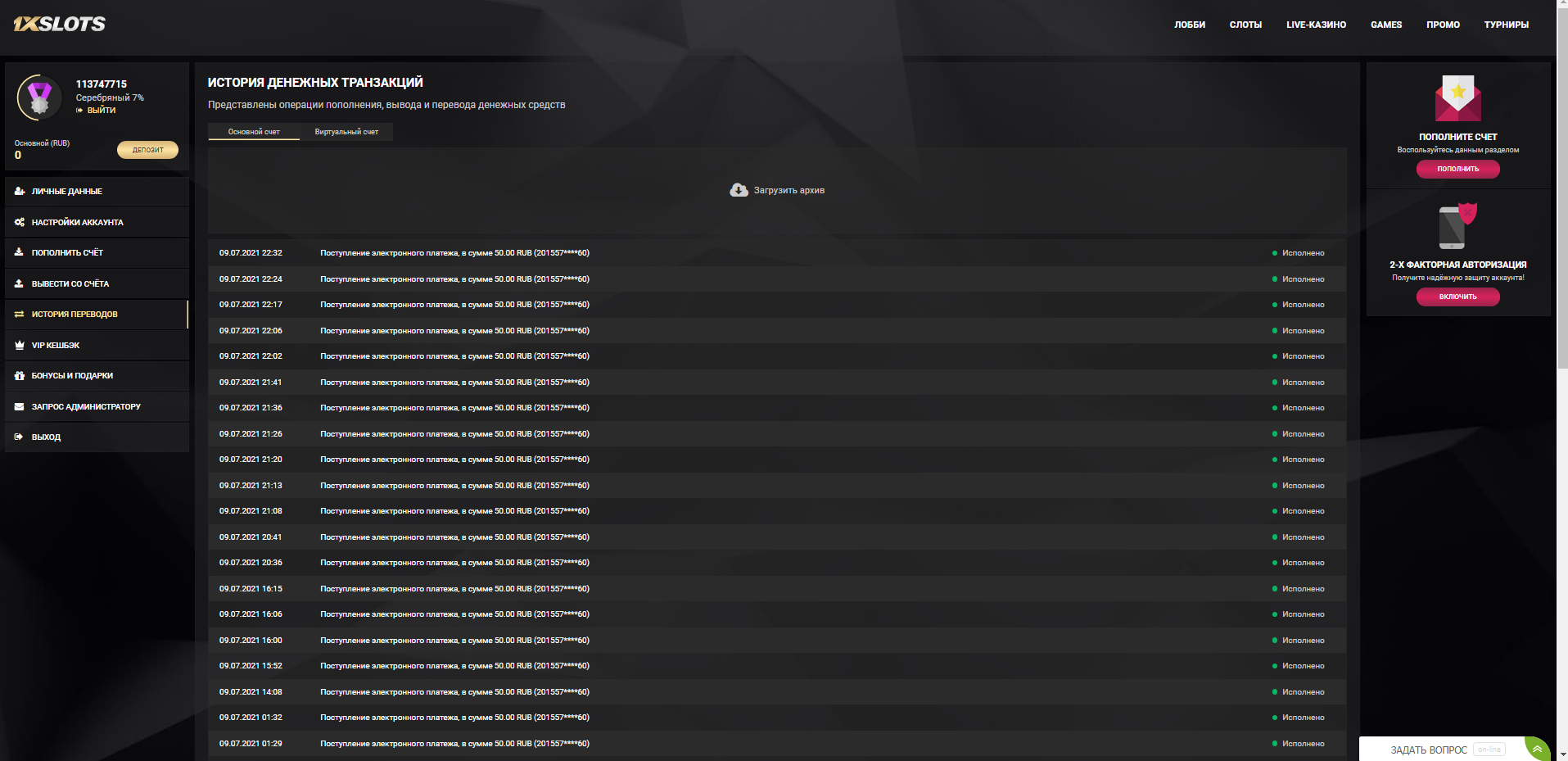Click the personal data user icon
The image size is (1568, 761).
20,191
